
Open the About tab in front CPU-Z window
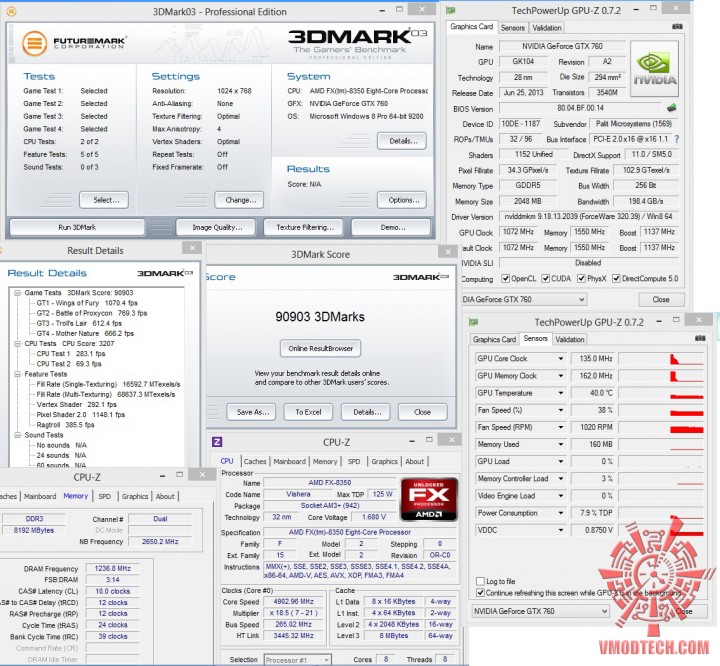tap(414, 461)
